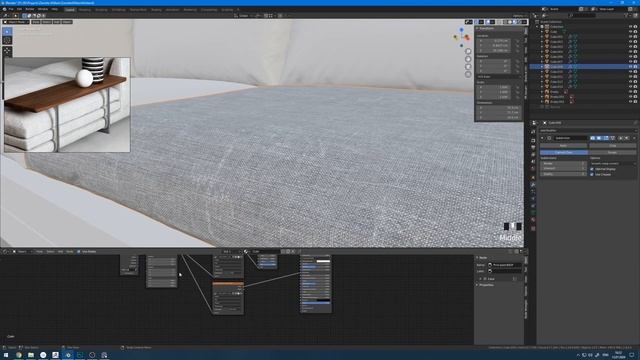Click the white Base Color swatch on shader node
640x360 pixels.
323,261
